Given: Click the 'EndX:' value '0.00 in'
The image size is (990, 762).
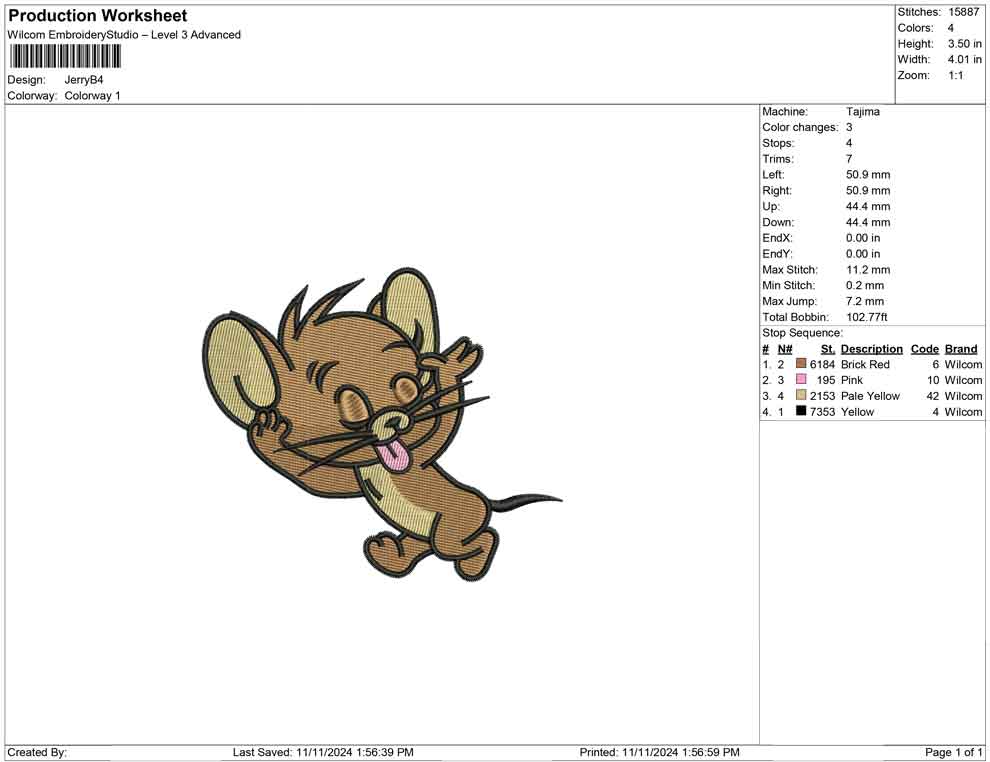Looking at the screenshot, I should [863, 238].
